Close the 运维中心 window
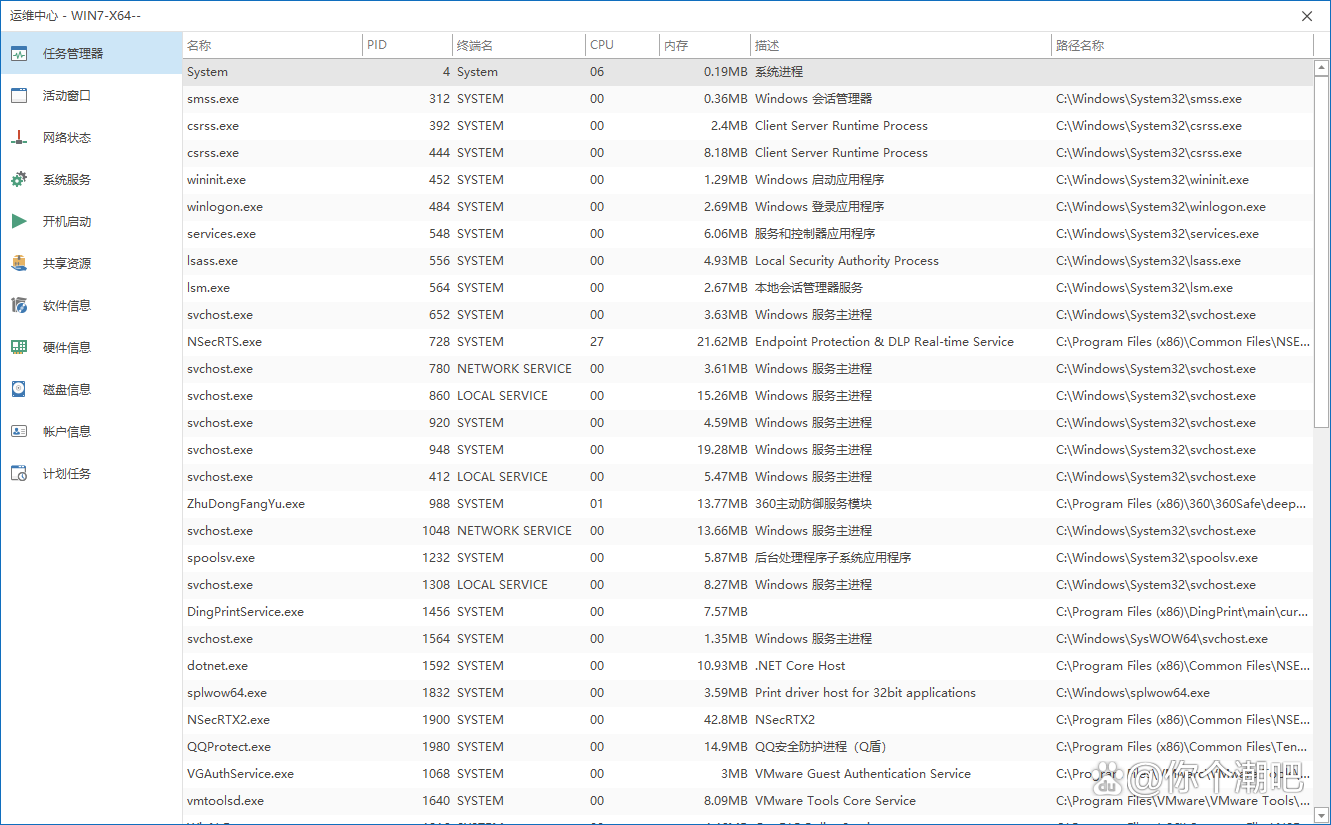This screenshot has width=1331, height=825. (1307, 16)
